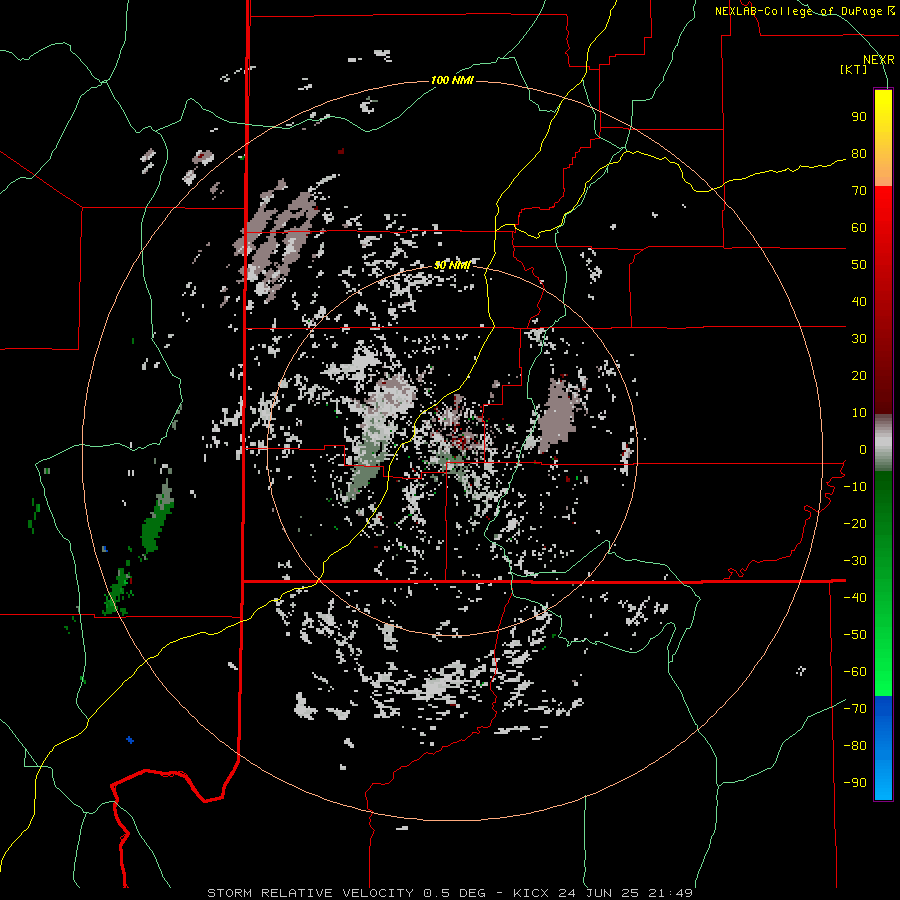900x900 pixels.
Task: Click the -70 value on velocity scale
Action: [855, 708]
